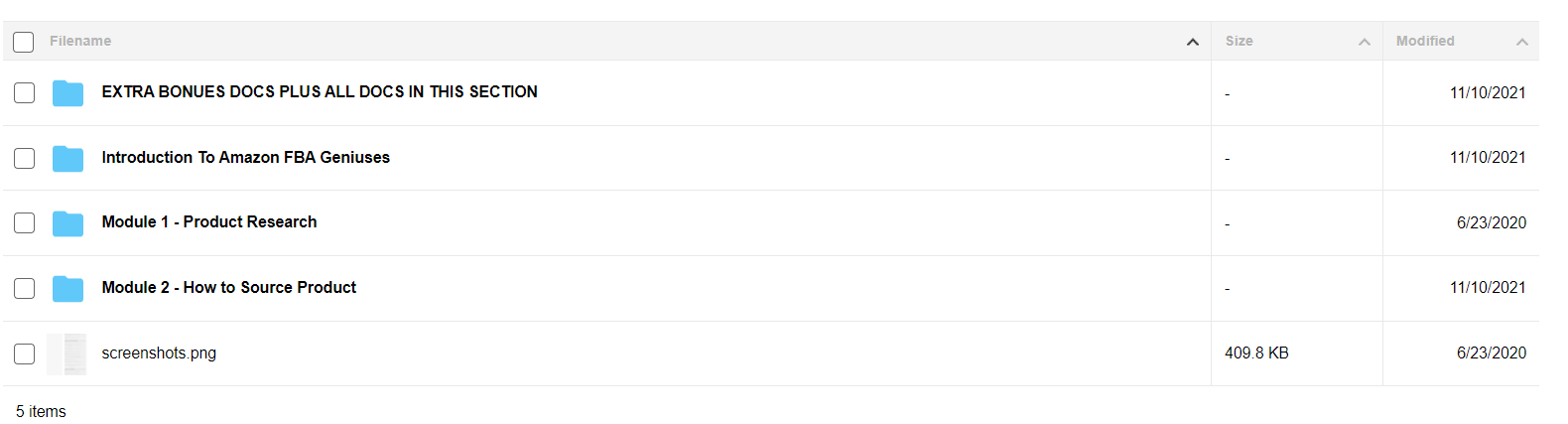This screenshot has width=1568, height=424.
Task: Open the screenshots.png file name
Action: 159,353
